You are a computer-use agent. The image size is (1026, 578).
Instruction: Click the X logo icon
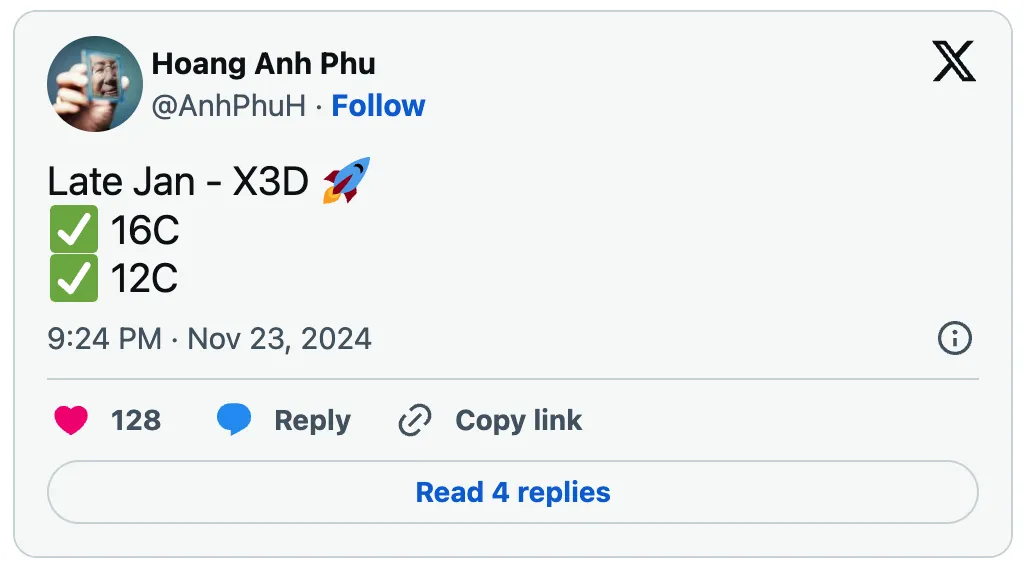[954, 61]
